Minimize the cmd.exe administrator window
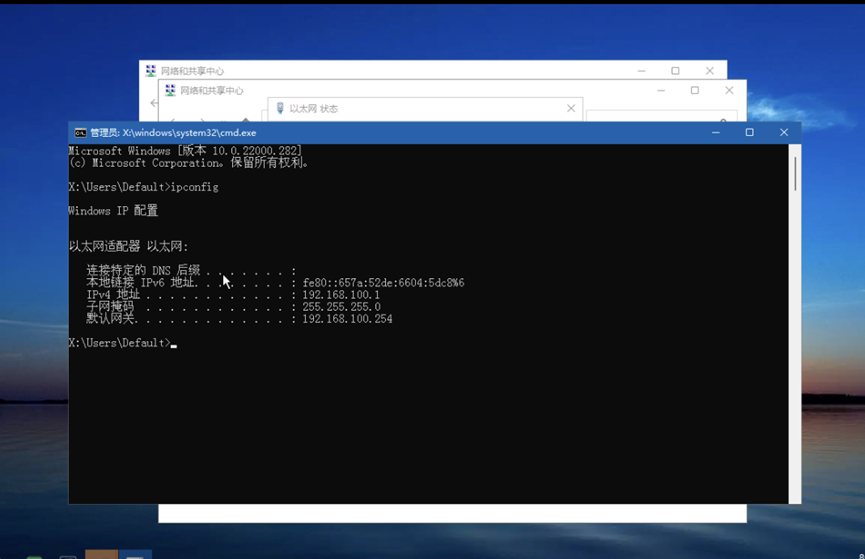Viewport: 865px width, 559px height. pos(716,132)
